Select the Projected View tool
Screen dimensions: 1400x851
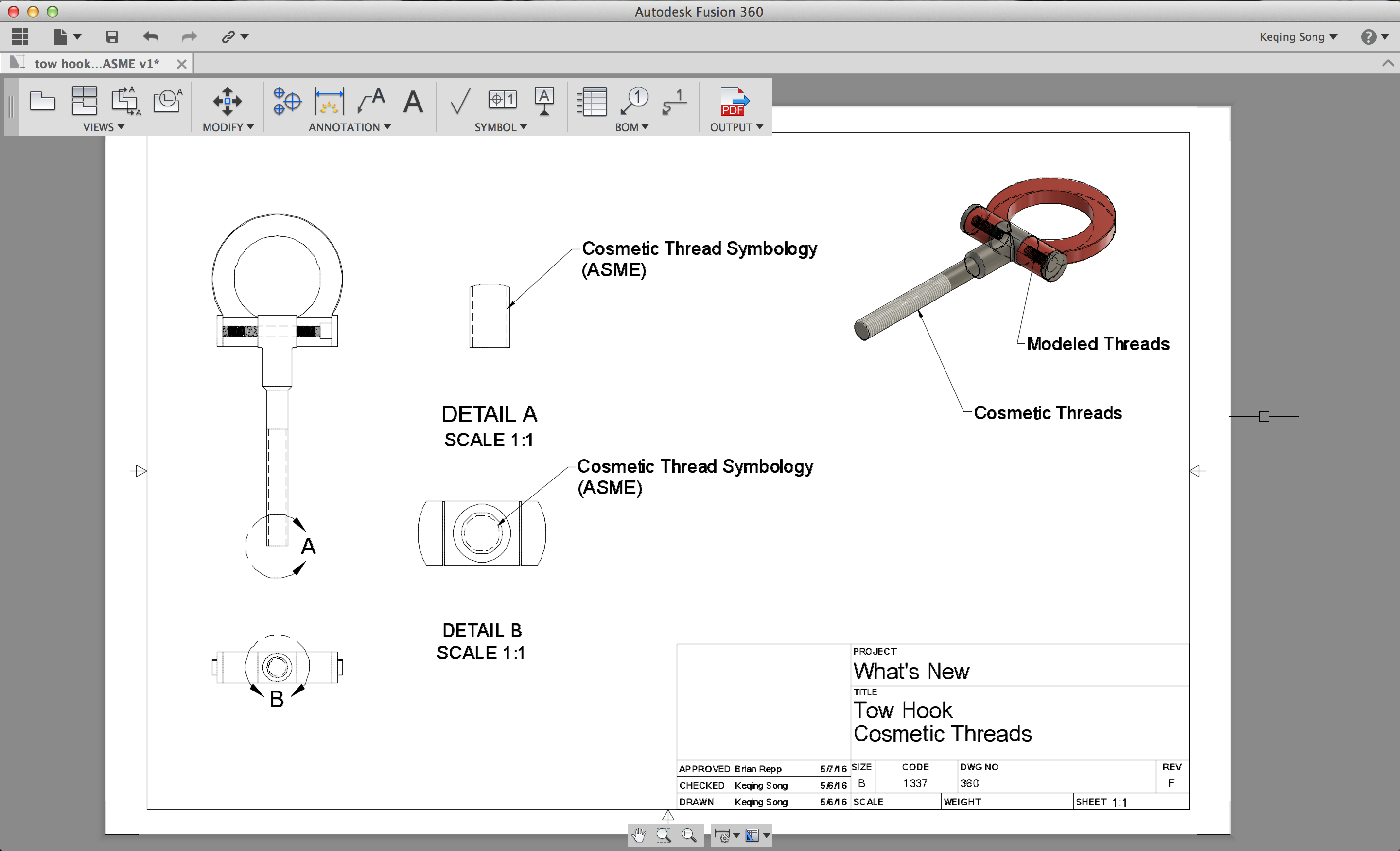tap(84, 101)
